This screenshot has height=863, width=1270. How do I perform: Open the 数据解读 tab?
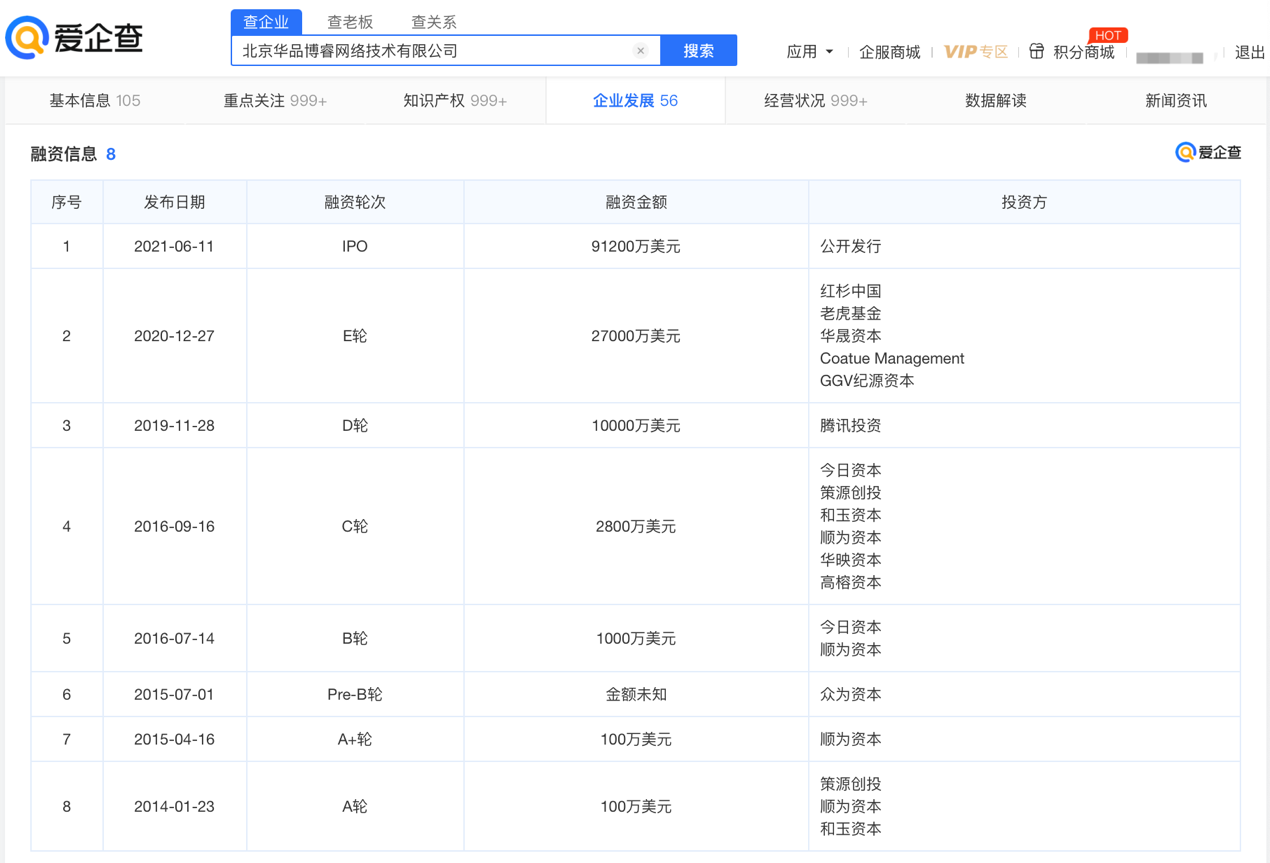coord(996,101)
